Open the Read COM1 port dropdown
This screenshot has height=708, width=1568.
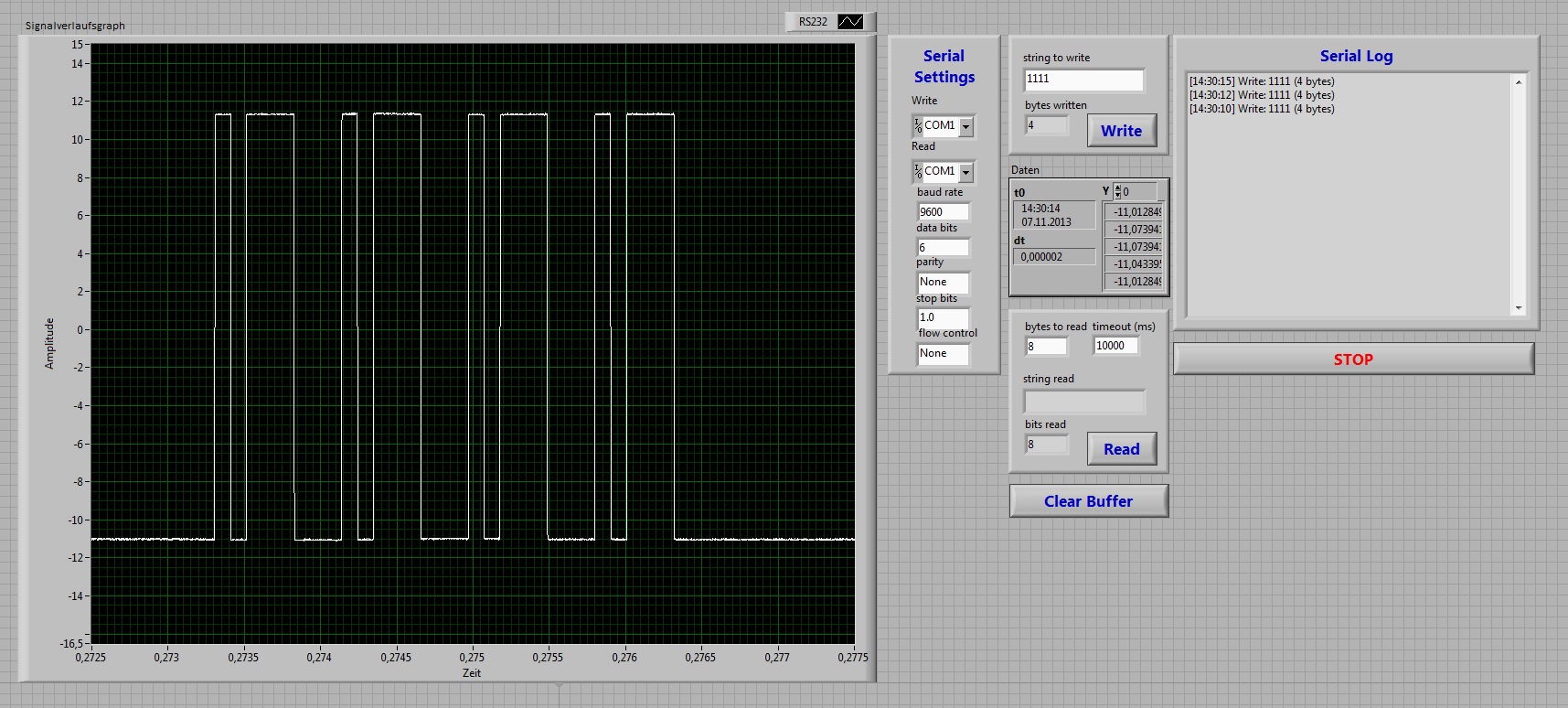(966, 172)
